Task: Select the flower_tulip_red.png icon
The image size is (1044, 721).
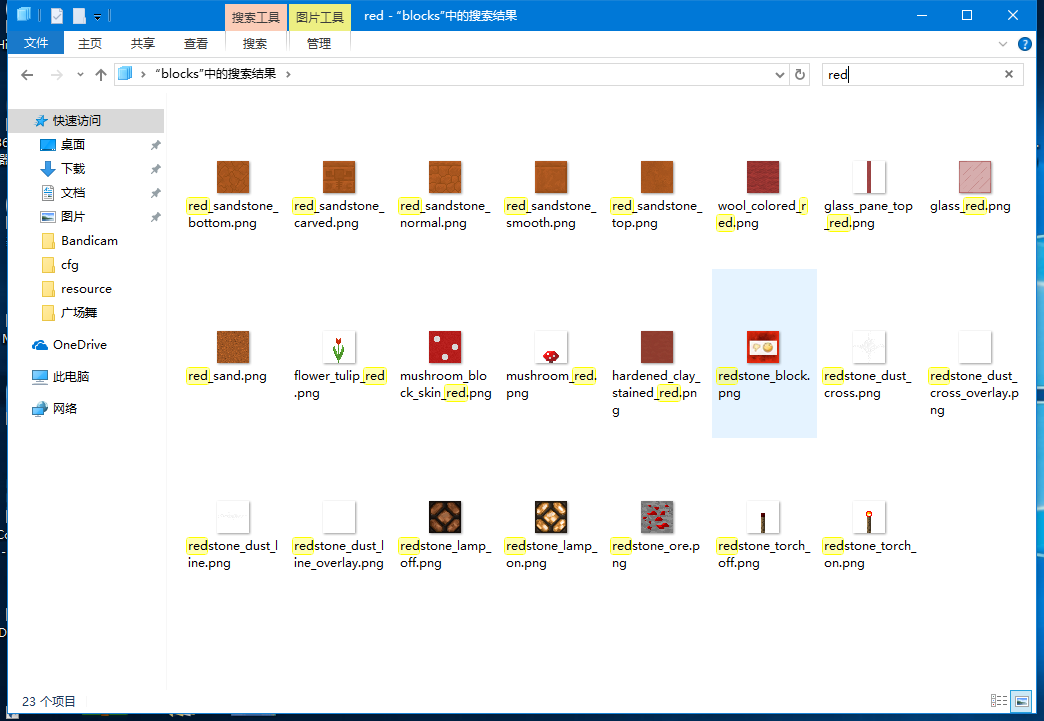Action: tap(339, 347)
